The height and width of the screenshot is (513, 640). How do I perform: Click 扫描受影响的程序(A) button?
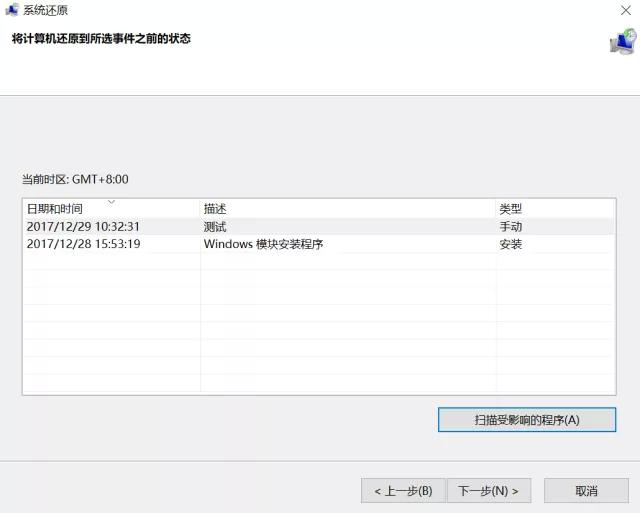(527, 420)
